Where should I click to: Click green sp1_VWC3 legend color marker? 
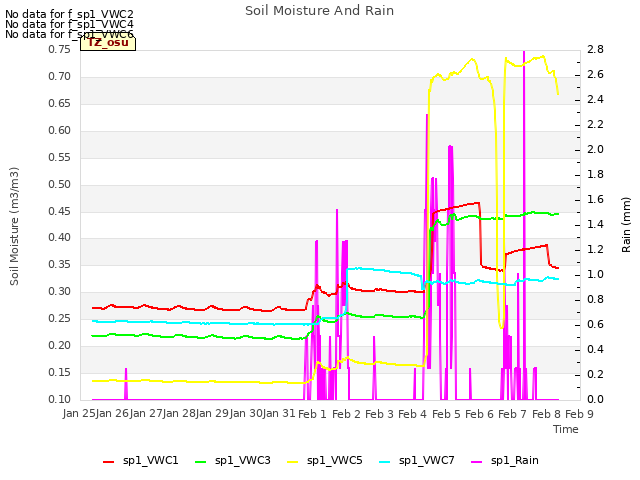(x=201, y=462)
